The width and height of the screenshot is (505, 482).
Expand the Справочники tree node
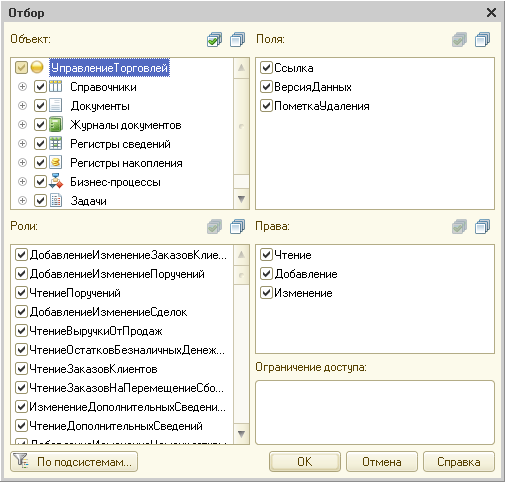pos(22,87)
